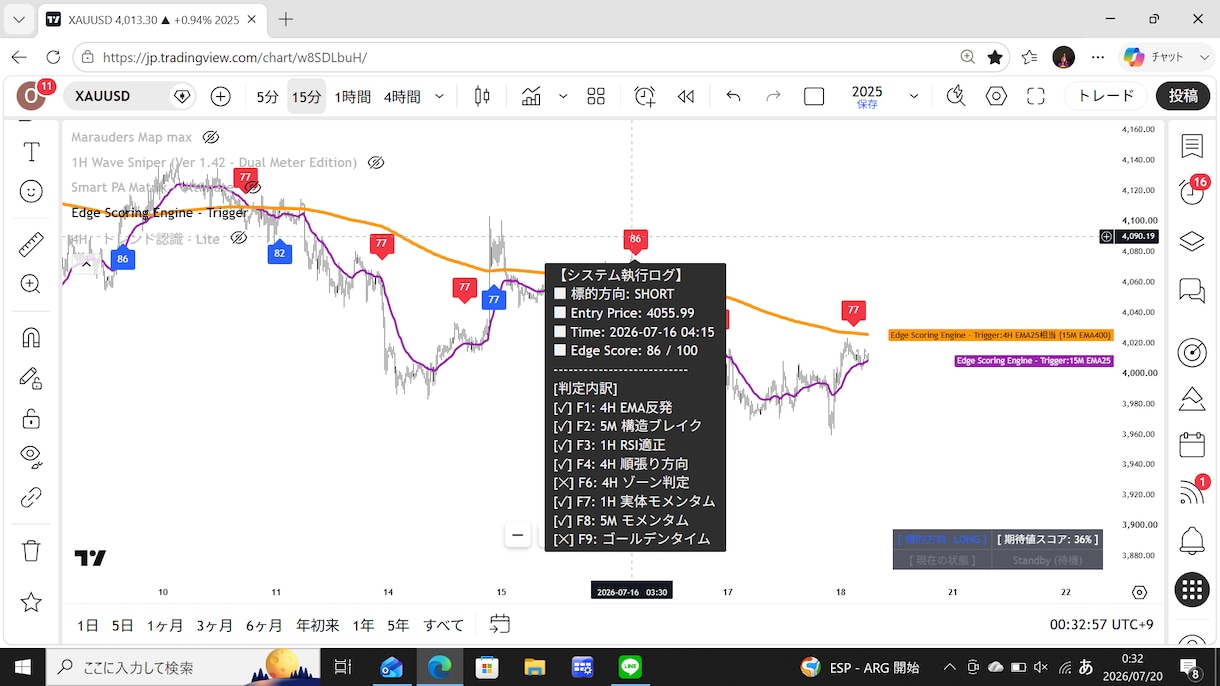This screenshot has width=1220, height=686.
Task: Switch to 4時間 timeframe
Action: click(x=402, y=97)
